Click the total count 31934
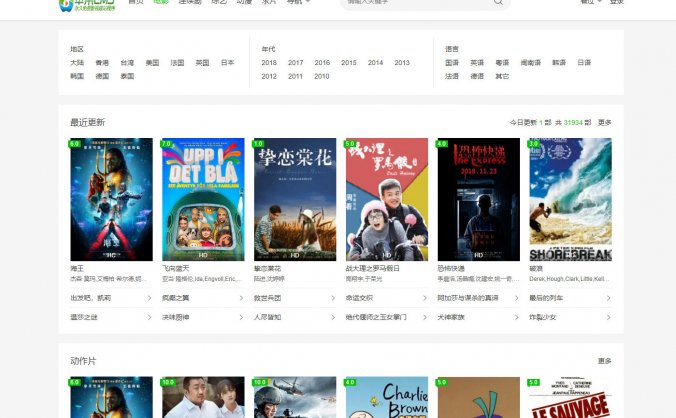 coord(573,122)
